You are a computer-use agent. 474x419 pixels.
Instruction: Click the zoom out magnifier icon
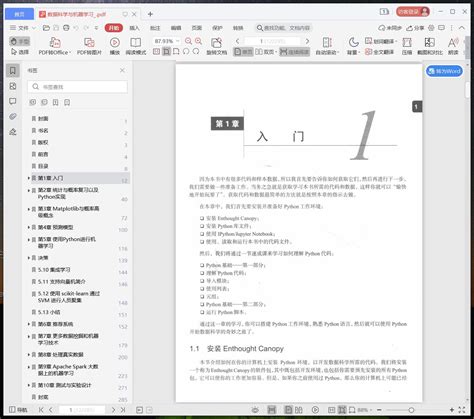pyautogui.click(x=188, y=41)
